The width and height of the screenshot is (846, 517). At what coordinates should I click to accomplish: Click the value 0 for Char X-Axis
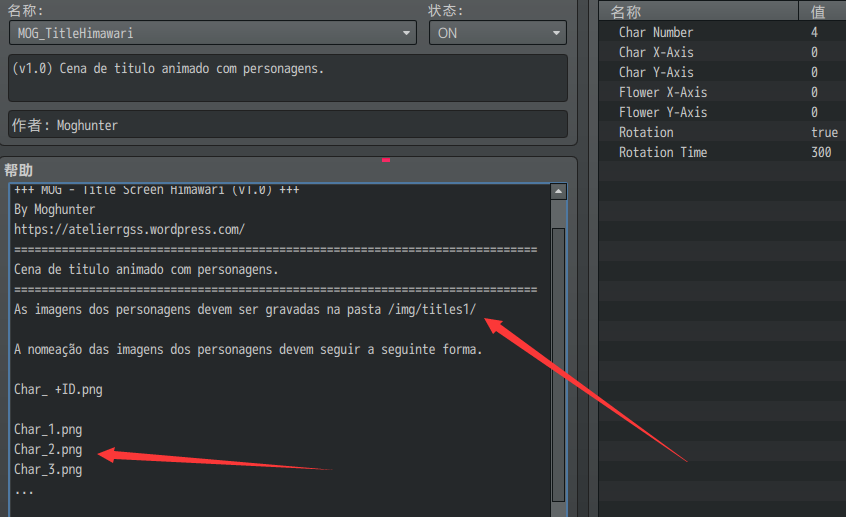(814, 52)
